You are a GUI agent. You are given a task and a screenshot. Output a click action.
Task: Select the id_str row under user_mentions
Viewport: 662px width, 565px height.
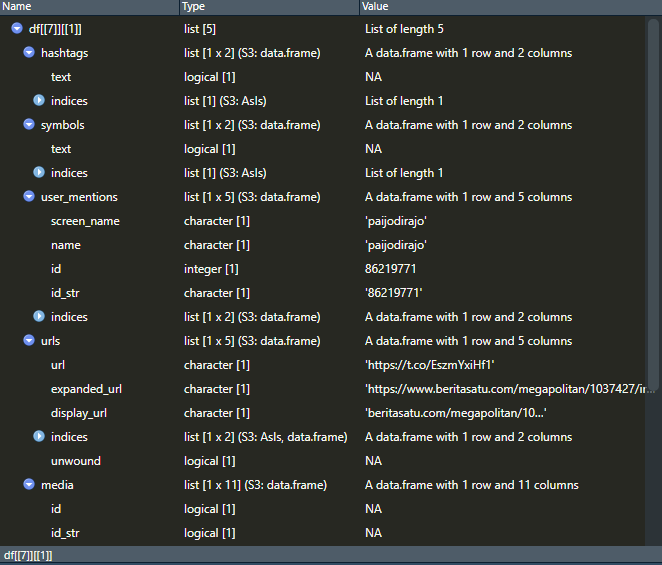pos(322,293)
